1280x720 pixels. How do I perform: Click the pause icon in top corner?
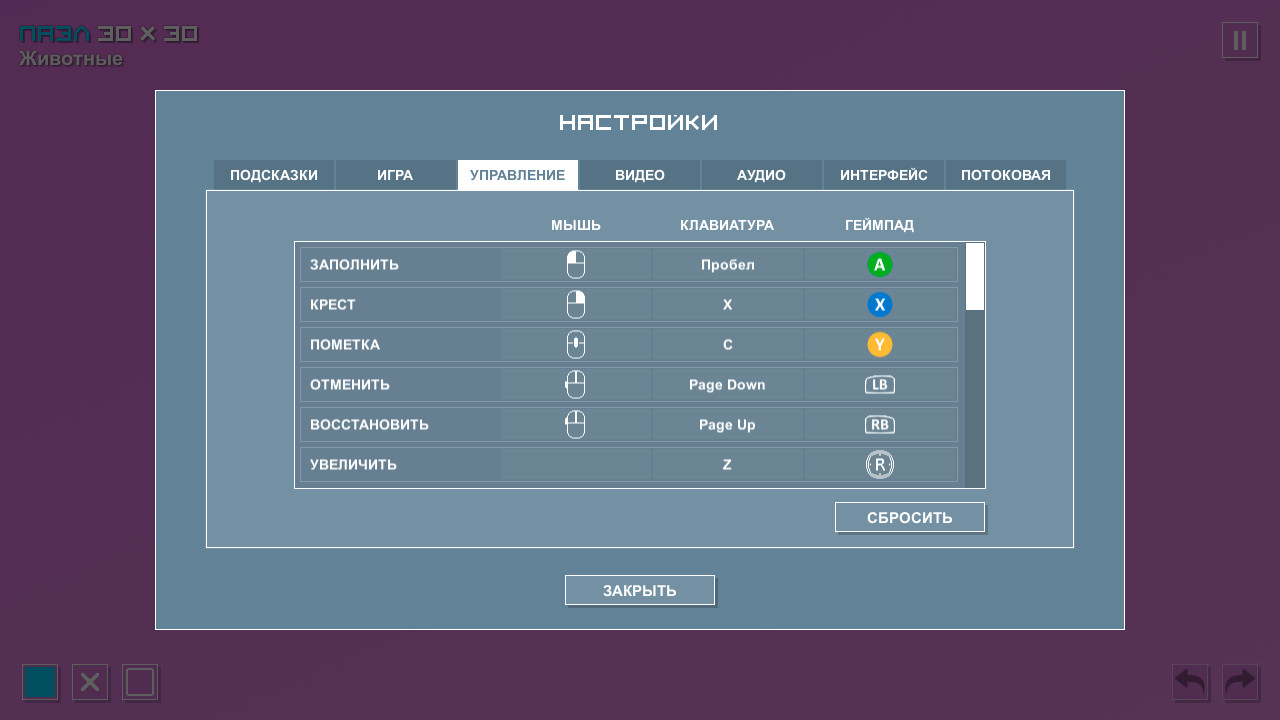1240,40
